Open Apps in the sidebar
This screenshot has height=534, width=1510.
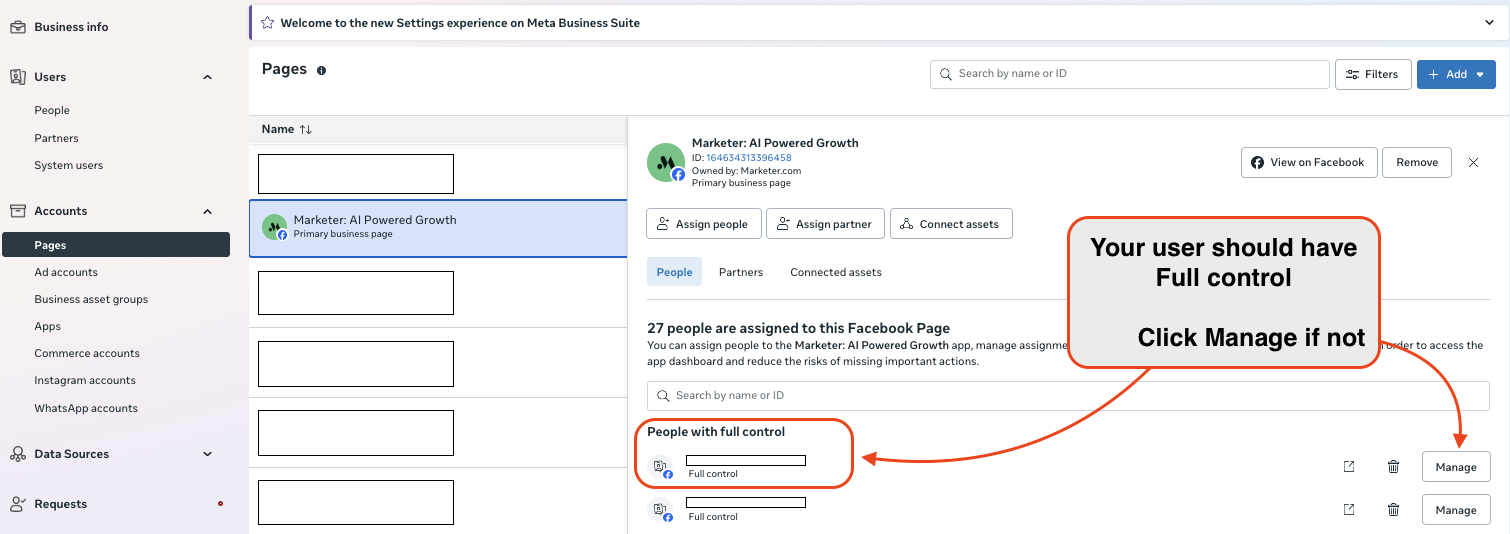[47, 326]
